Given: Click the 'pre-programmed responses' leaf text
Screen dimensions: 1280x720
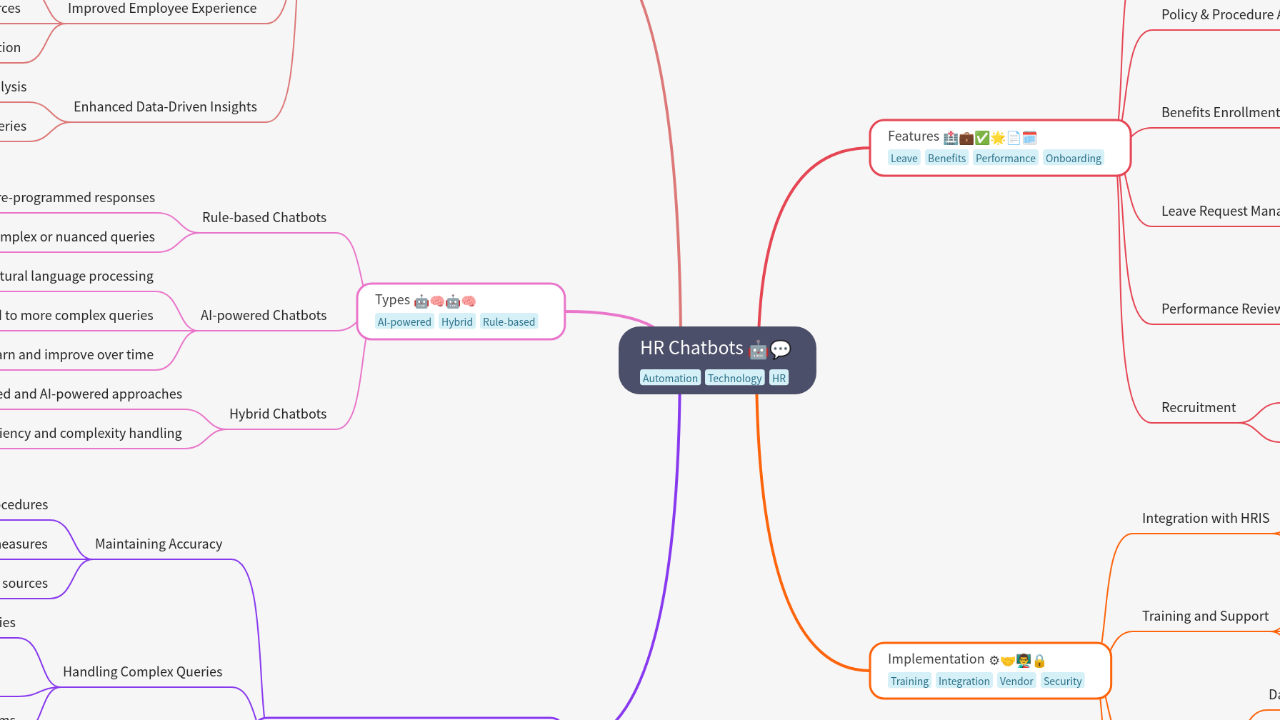Looking at the screenshot, I should 78,198.
